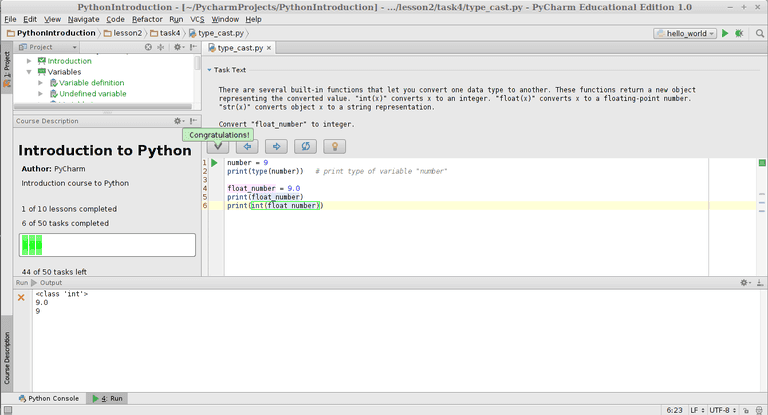Viewport: 768px width, 415px height.
Task: Expand the Introduction lesson node
Action: (29, 61)
